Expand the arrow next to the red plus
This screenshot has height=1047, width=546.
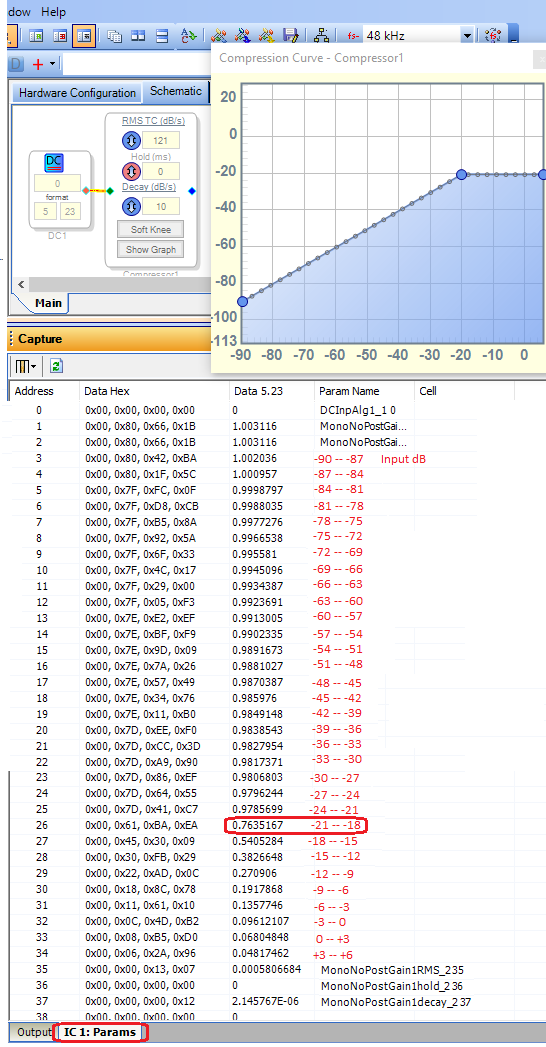[x=52, y=65]
